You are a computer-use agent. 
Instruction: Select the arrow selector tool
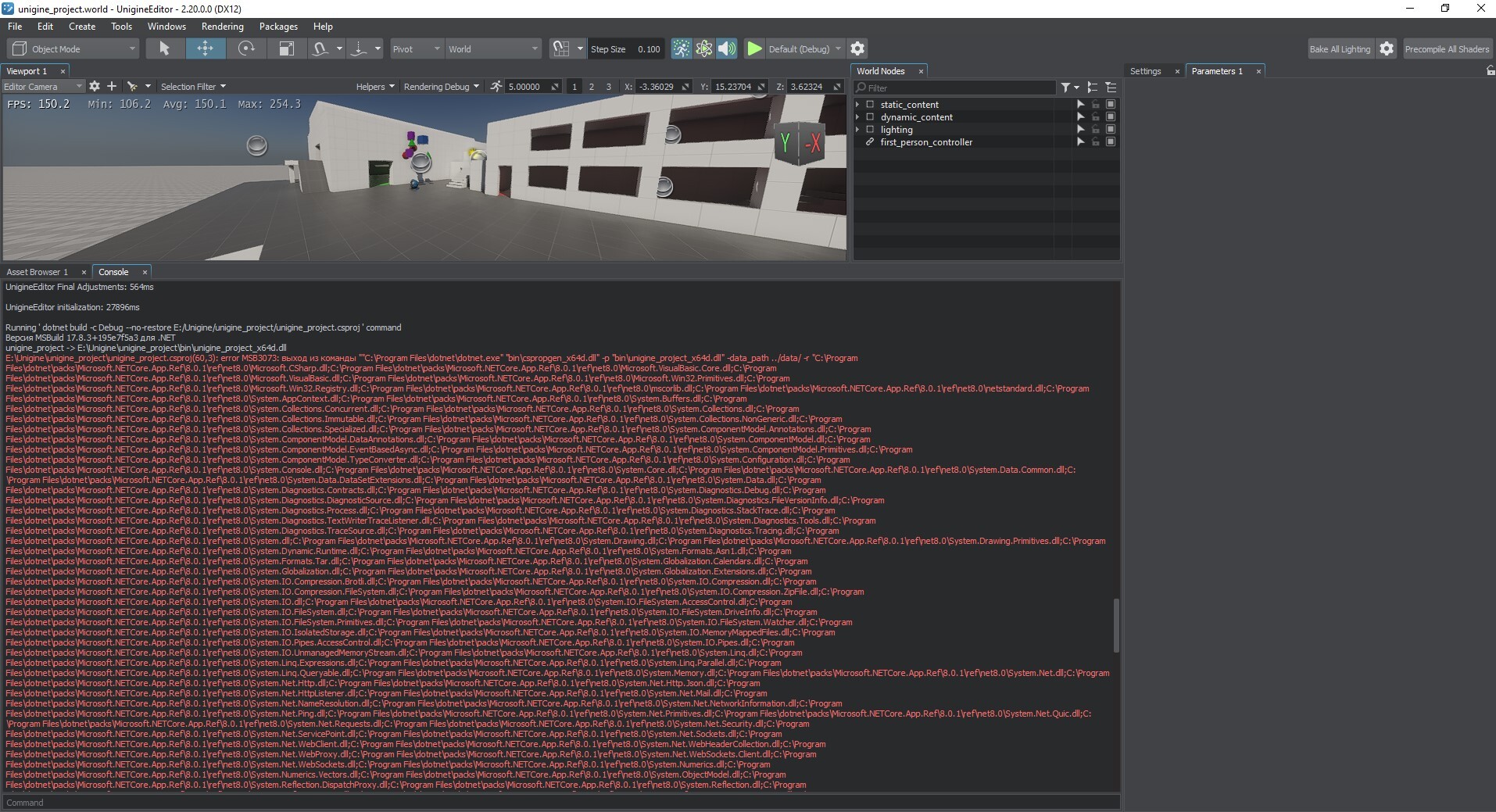tap(164, 48)
